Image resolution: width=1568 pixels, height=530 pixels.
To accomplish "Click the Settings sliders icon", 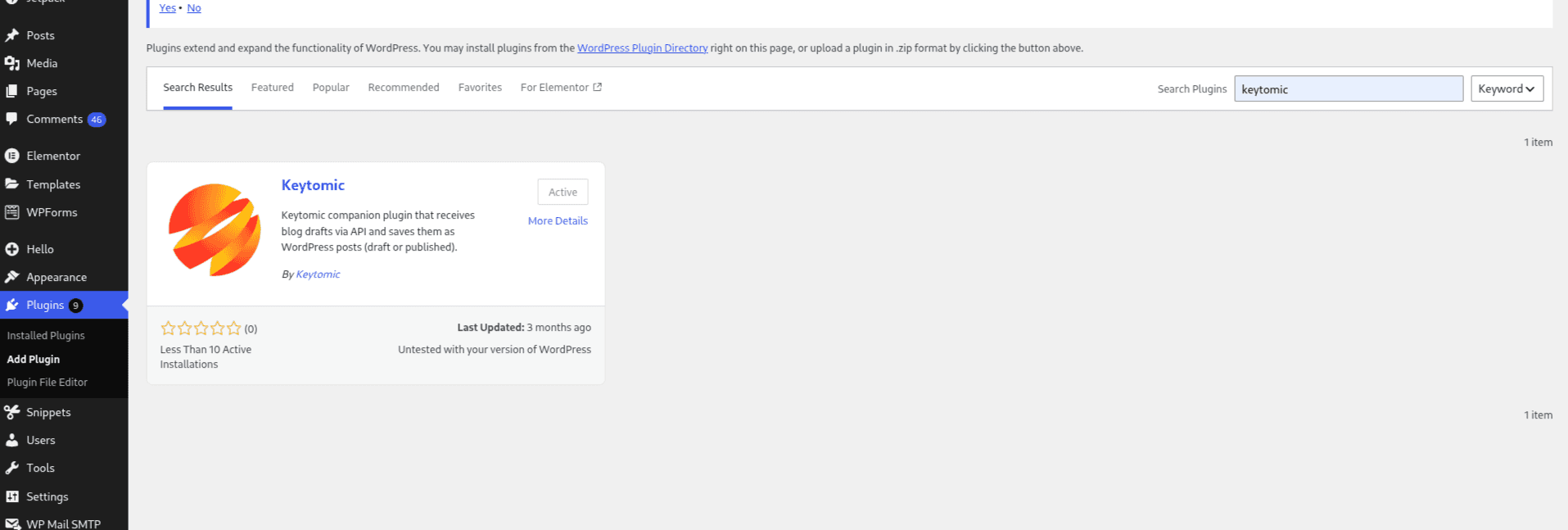I will click(x=12, y=496).
